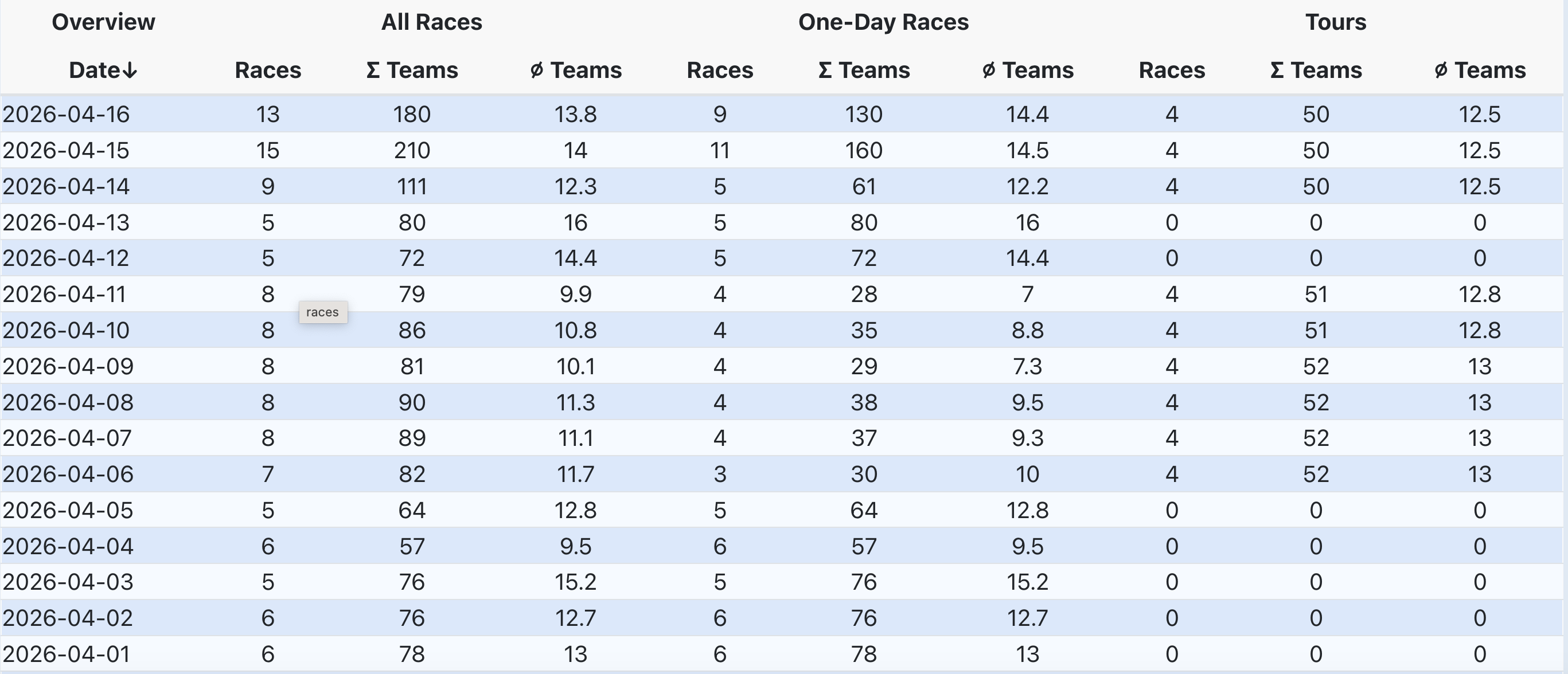Sort by ⌀ Teams under One-Day Races
The width and height of the screenshot is (1568, 674).
(1028, 70)
